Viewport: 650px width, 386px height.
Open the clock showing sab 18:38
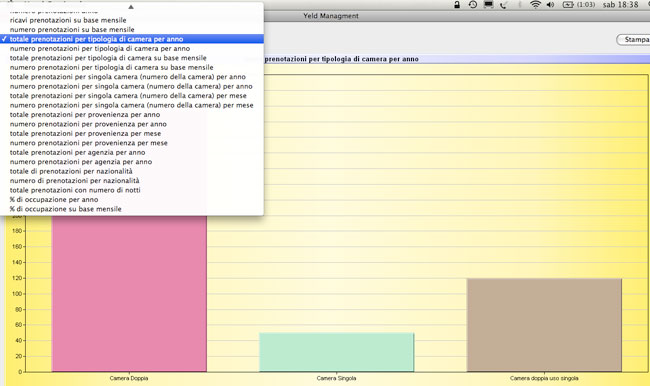point(621,5)
